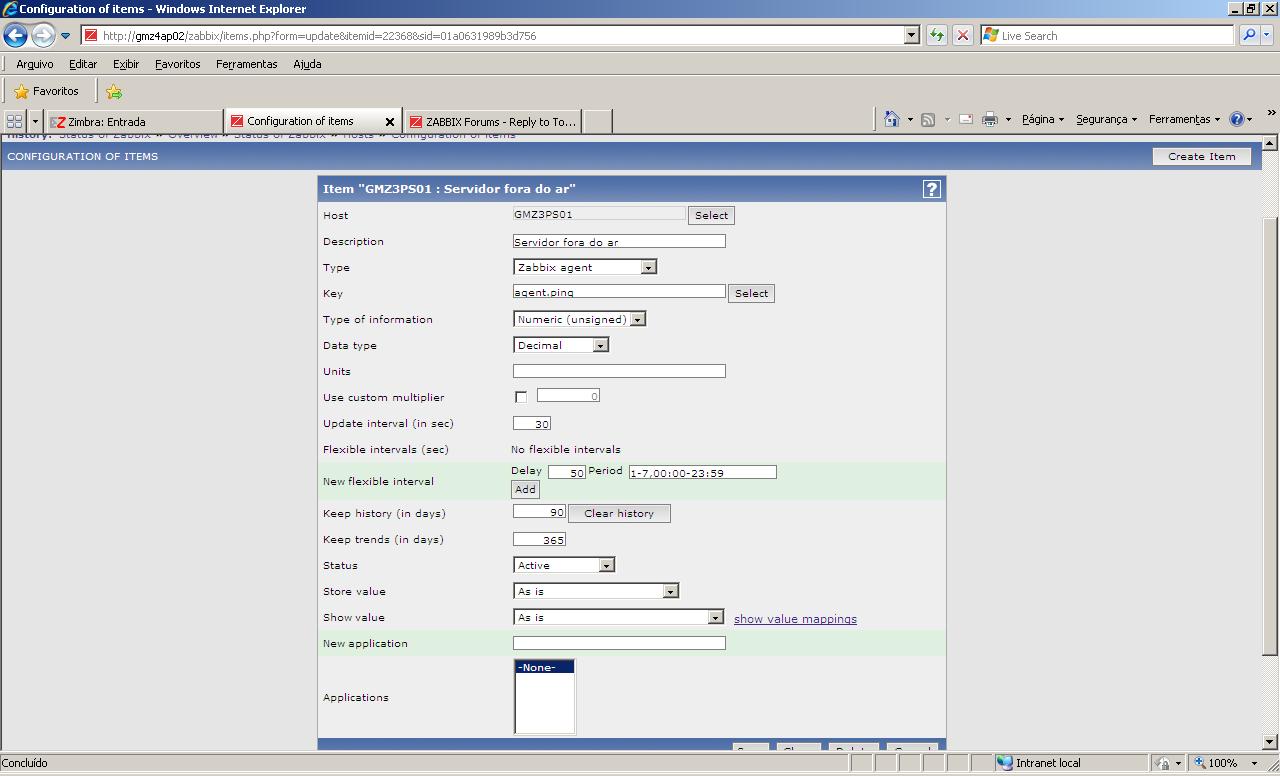Click the Refresh page icon
1280x776 pixels.
tap(937, 36)
